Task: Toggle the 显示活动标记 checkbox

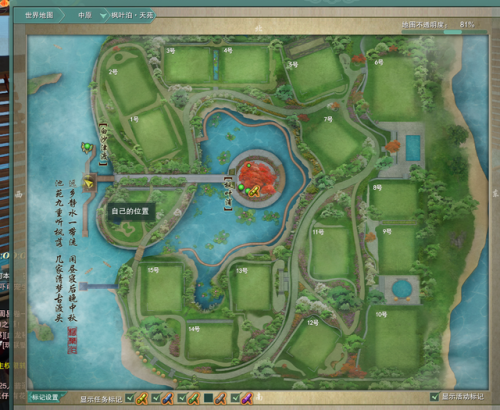Action: tap(434, 396)
